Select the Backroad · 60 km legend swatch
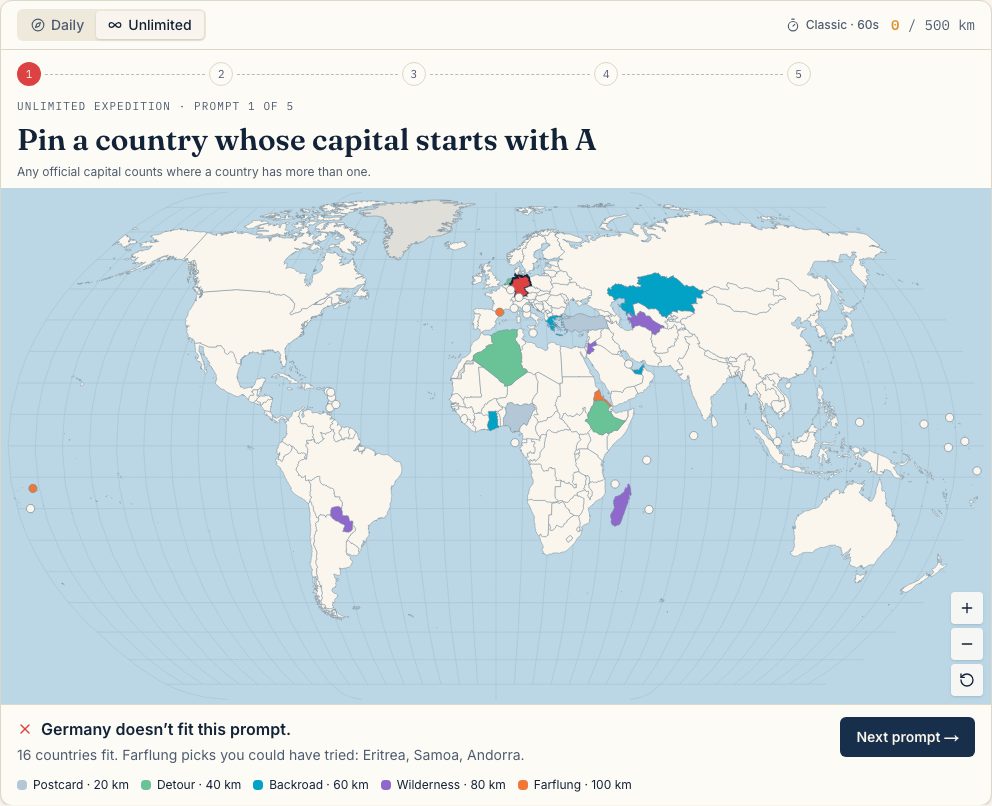The height and width of the screenshot is (806, 992). click(258, 785)
